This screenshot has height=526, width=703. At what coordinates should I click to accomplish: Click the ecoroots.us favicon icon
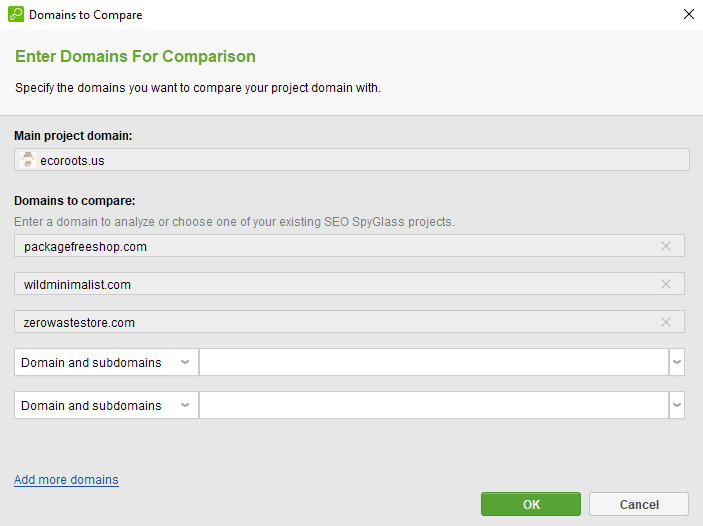coord(28,160)
